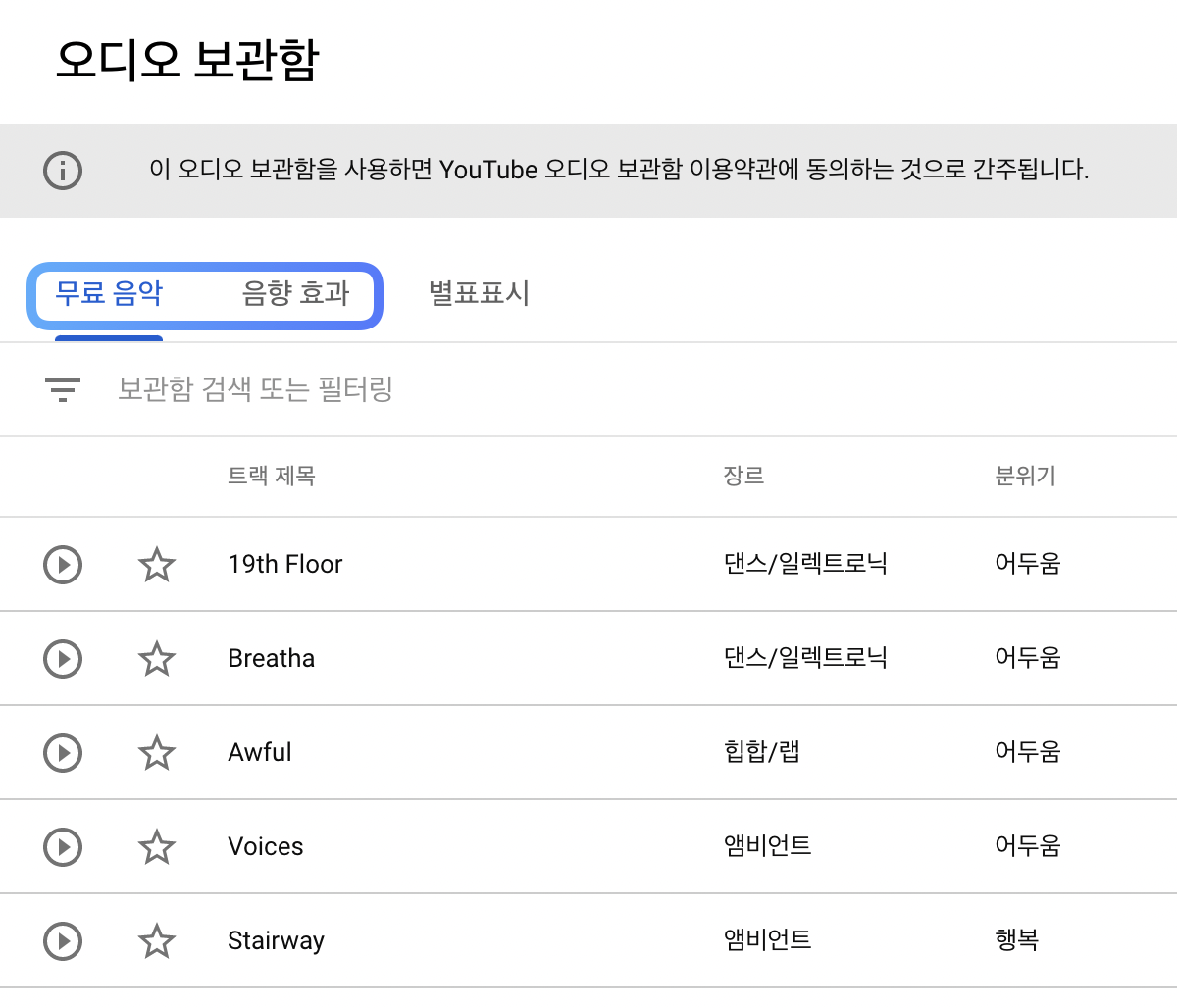
Task: Click the 장르 column header
Action: coord(743,477)
